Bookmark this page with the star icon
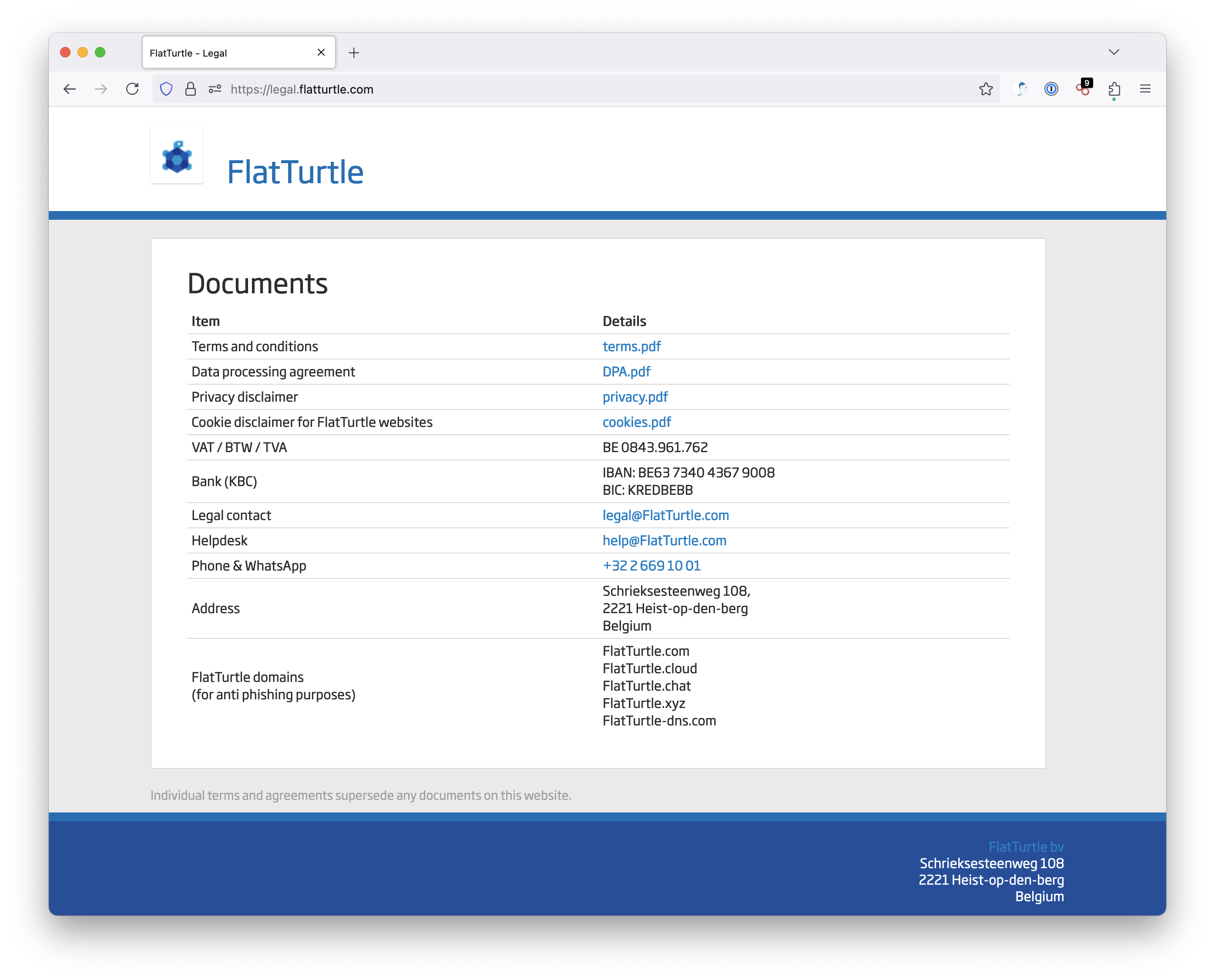The width and height of the screenshot is (1215, 980). [x=986, y=89]
